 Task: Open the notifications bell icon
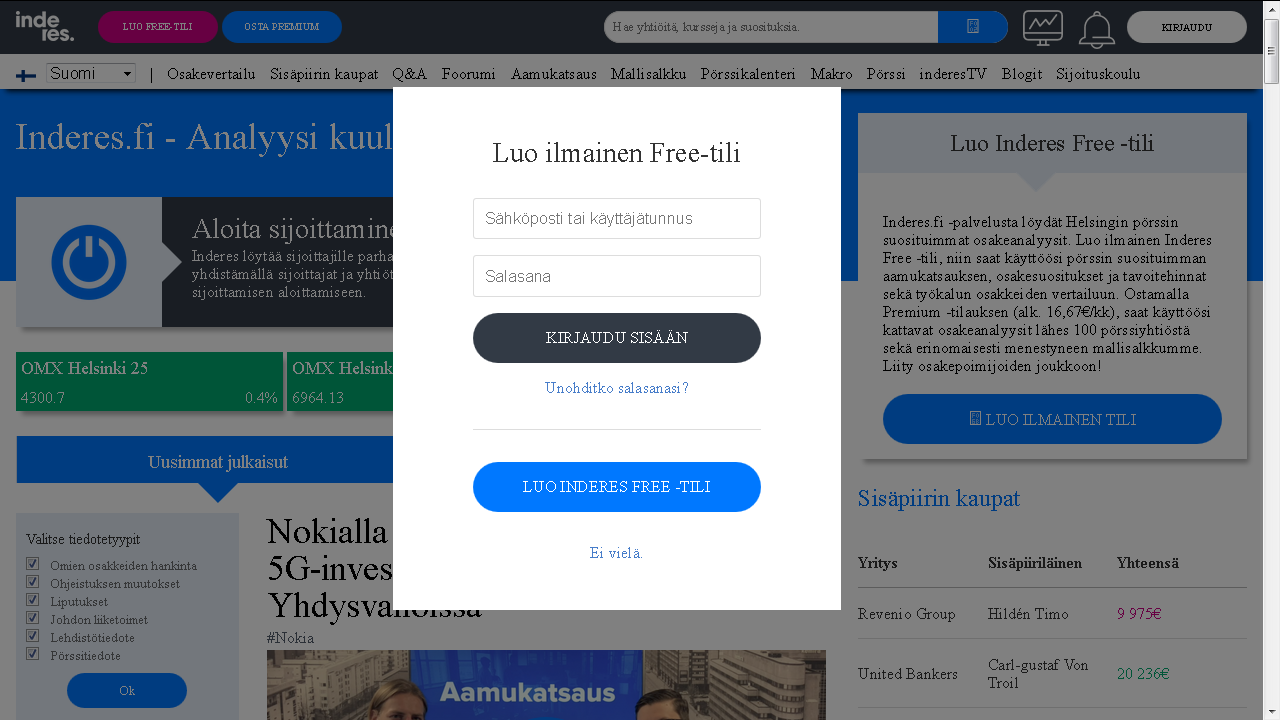coord(1096,29)
